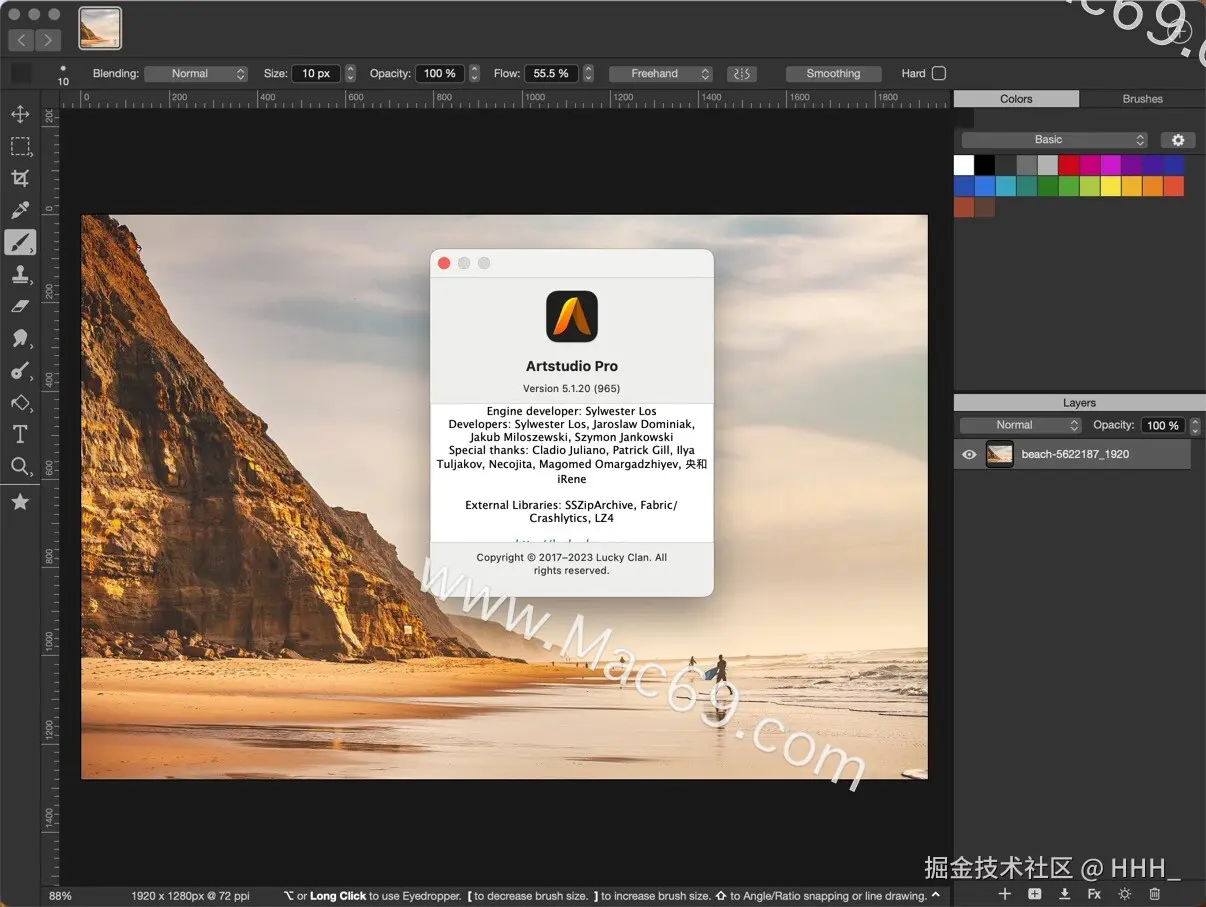Select the Paint Bucket fill tool
This screenshot has height=907, width=1206.
(x=20, y=402)
